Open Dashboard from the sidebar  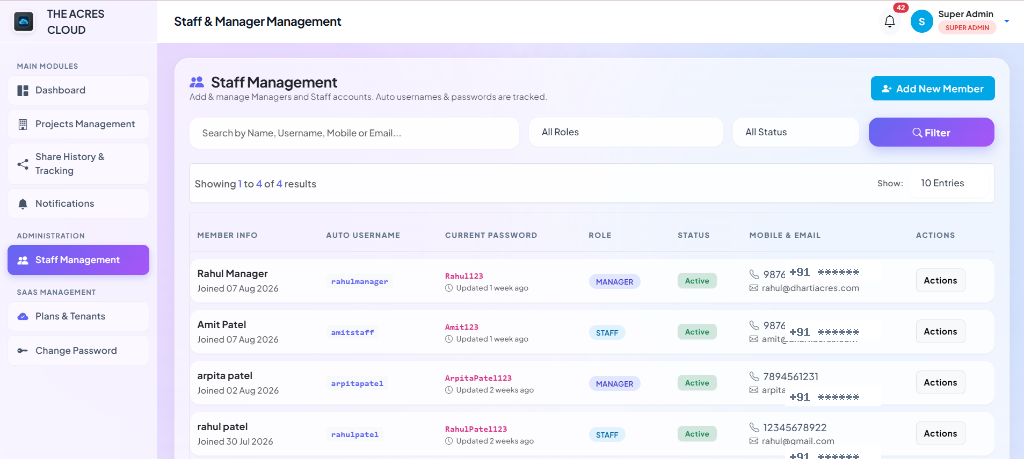click(x=78, y=90)
